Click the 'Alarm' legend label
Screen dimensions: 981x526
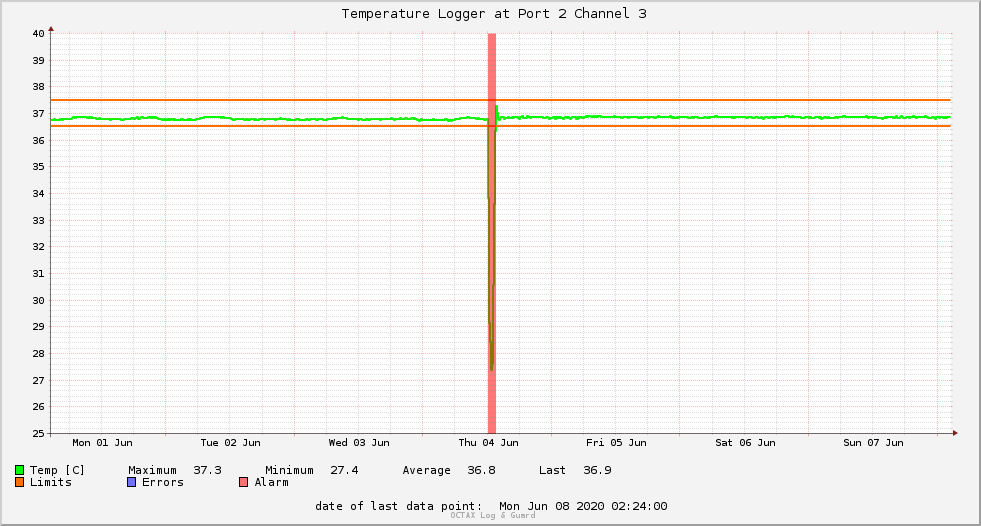coord(272,482)
